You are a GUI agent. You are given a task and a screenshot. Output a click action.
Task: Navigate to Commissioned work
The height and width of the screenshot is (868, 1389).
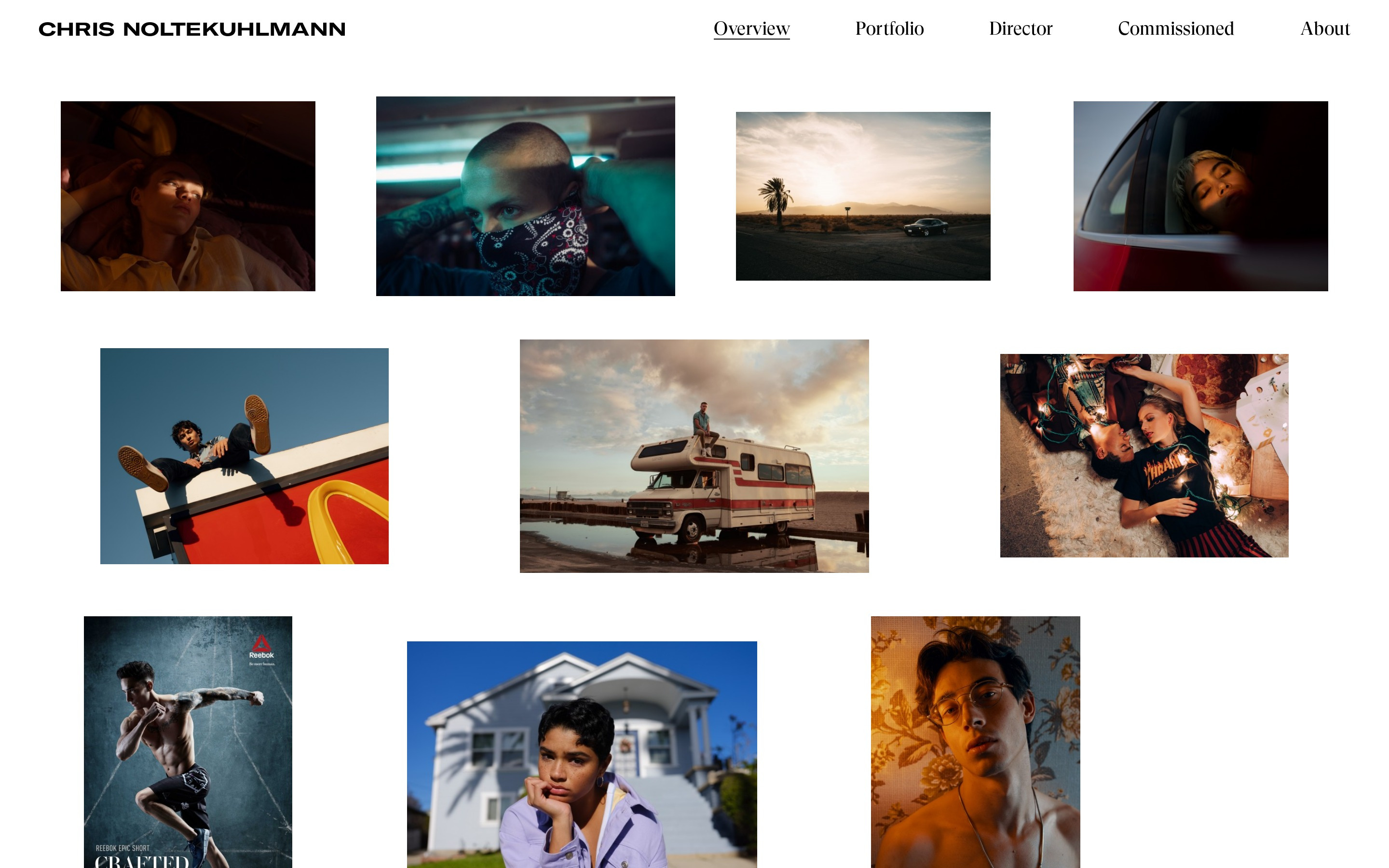click(x=1175, y=29)
